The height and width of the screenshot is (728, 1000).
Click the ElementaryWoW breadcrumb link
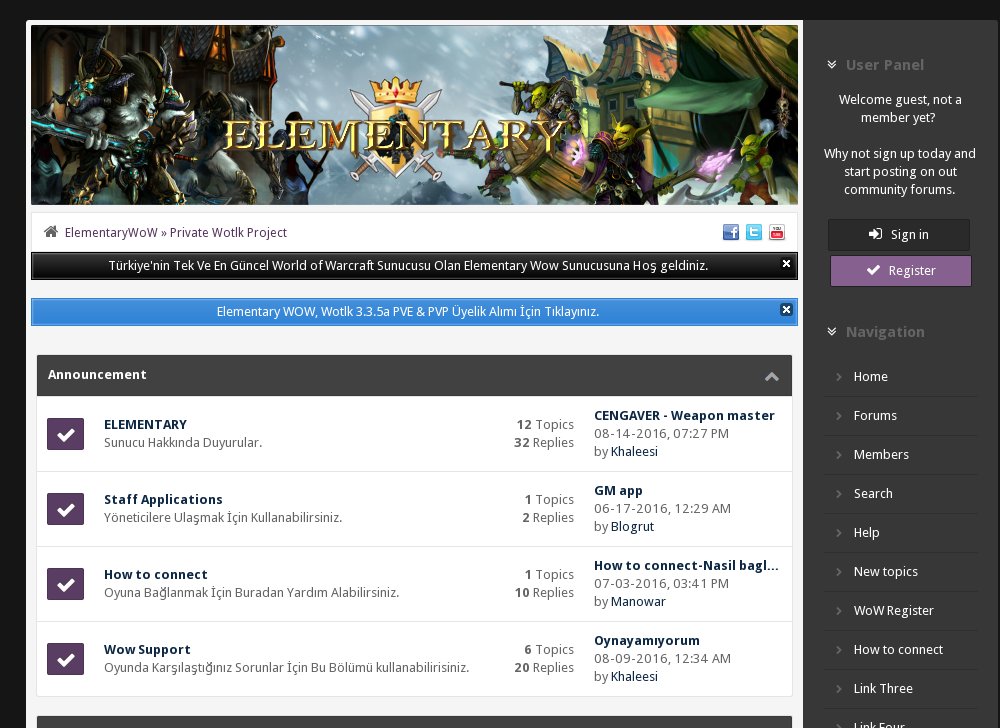click(x=111, y=233)
